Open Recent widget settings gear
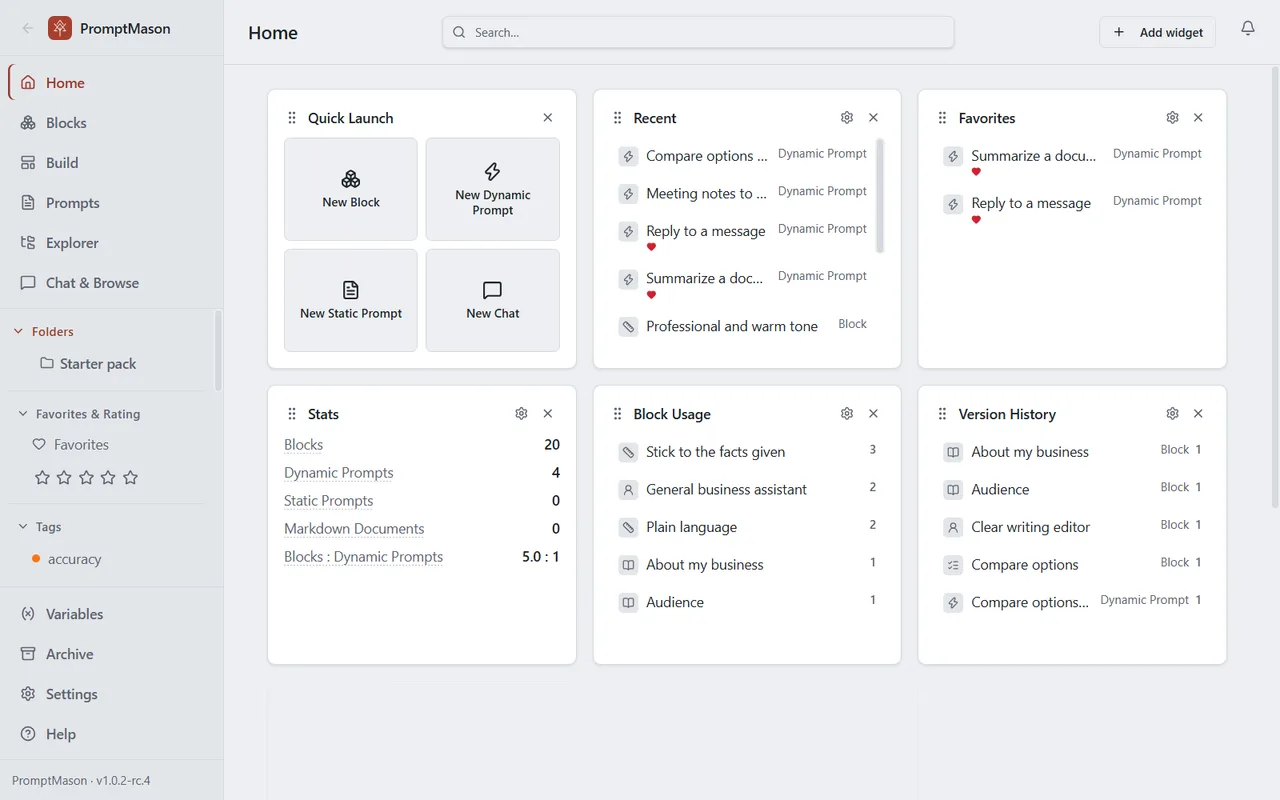The height and width of the screenshot is (800, 1280). [x=847, y=118]
